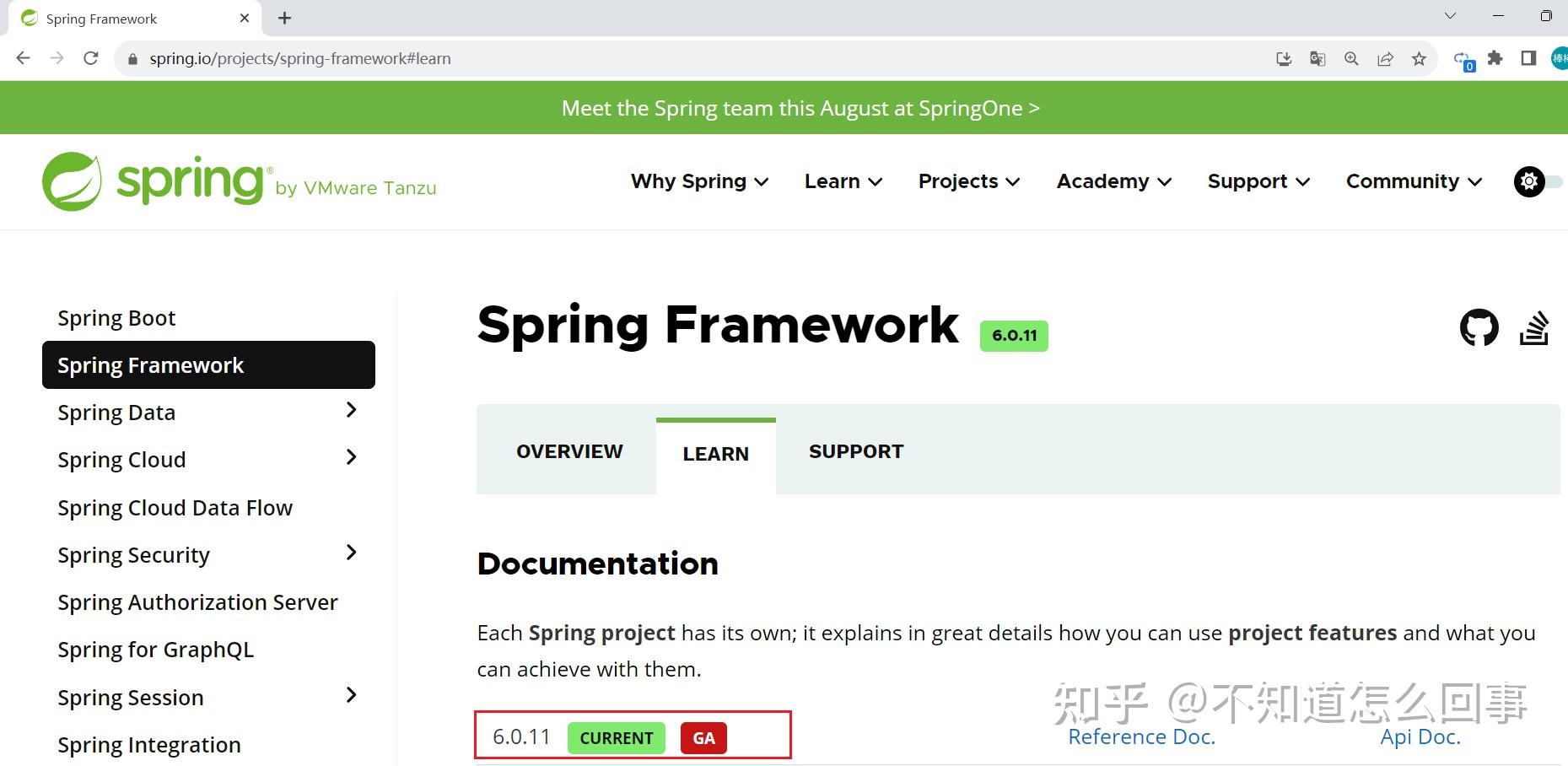Select Spring Boot in the sidebar
This screenshot has width=1568, height=766.
coord(116,317)
